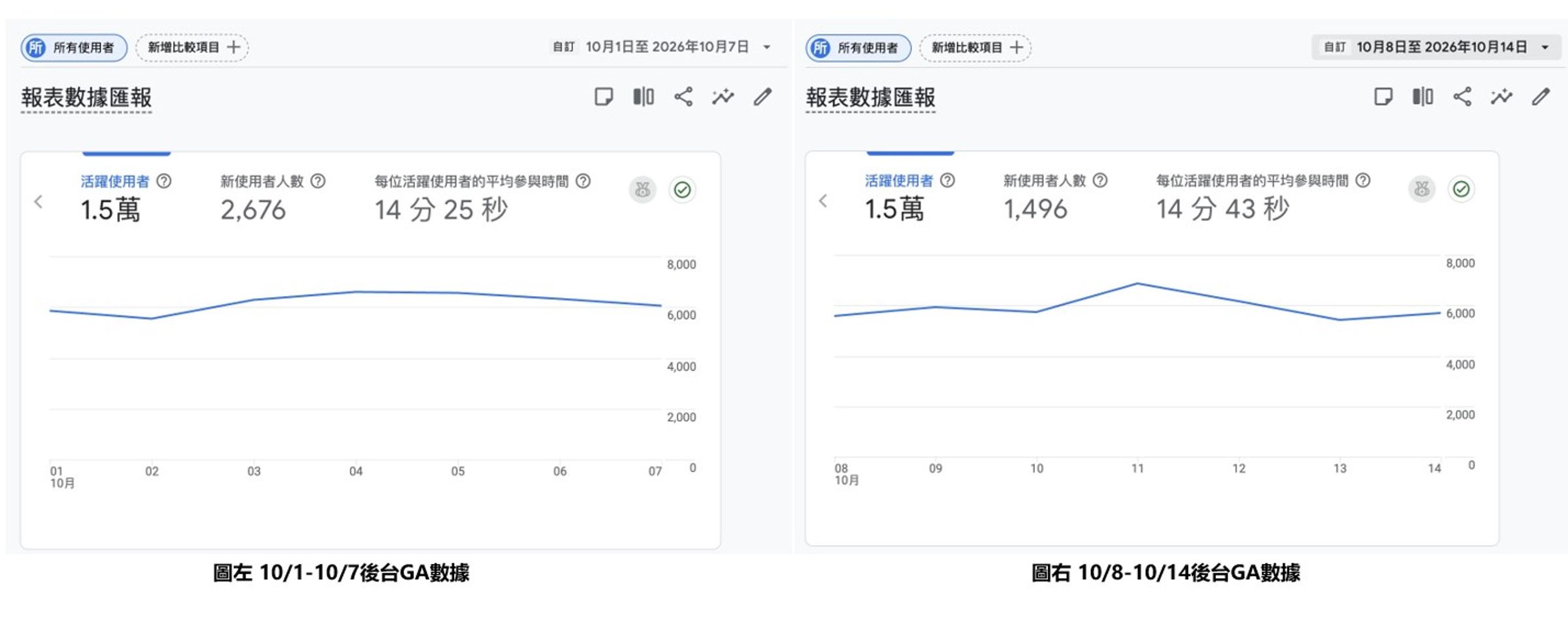Screen dimensions: 1568x619
Task: Click previous-metric chevron in left card
Action: coord(39,201)
